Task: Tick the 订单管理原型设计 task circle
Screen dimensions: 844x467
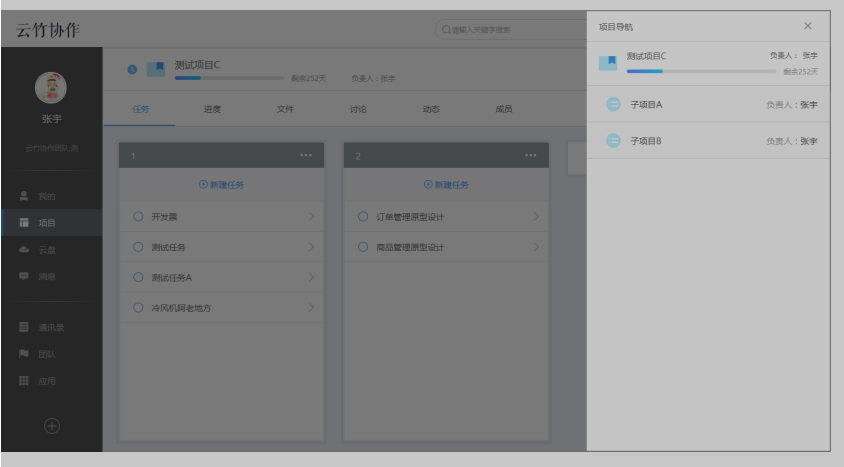Action: (363, 217)
